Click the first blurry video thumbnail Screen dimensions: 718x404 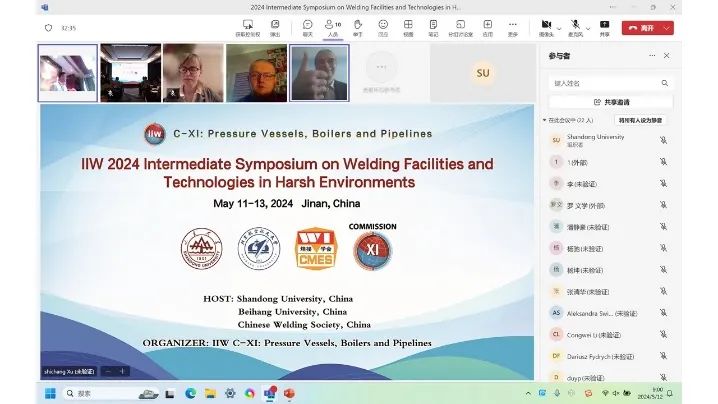click(68, 73)
